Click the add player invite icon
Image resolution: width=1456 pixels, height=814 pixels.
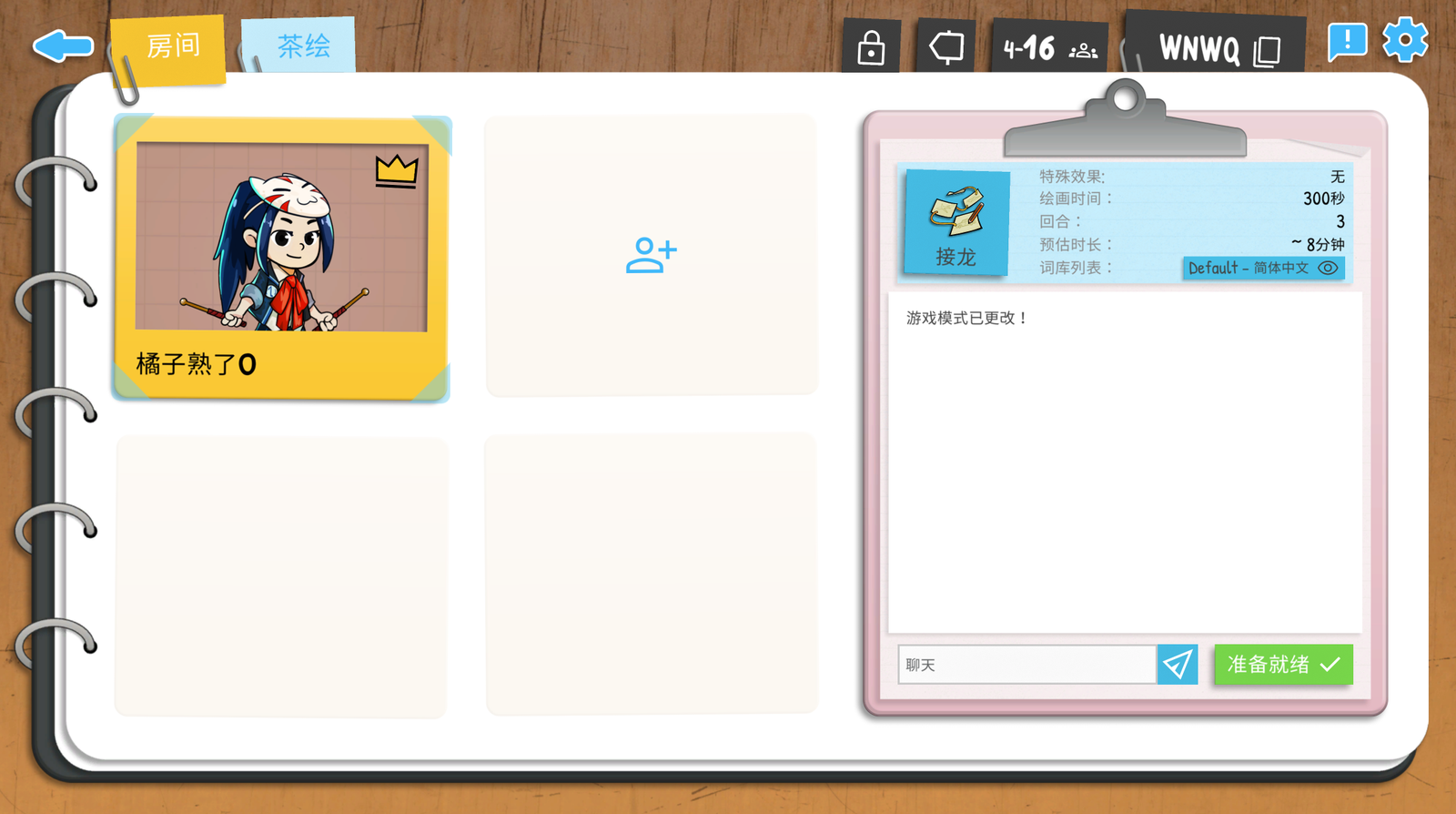point(652,255)
